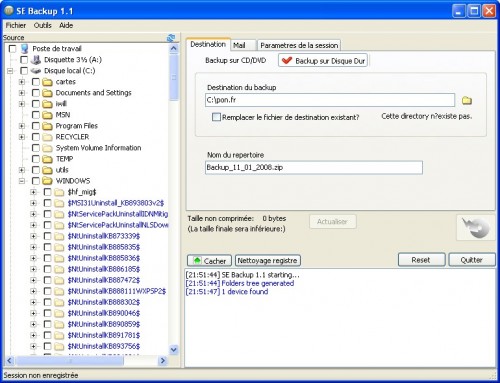Expand the cartes folder node
This screenshot has height=383, width=500.
click(x=22, y=82)
